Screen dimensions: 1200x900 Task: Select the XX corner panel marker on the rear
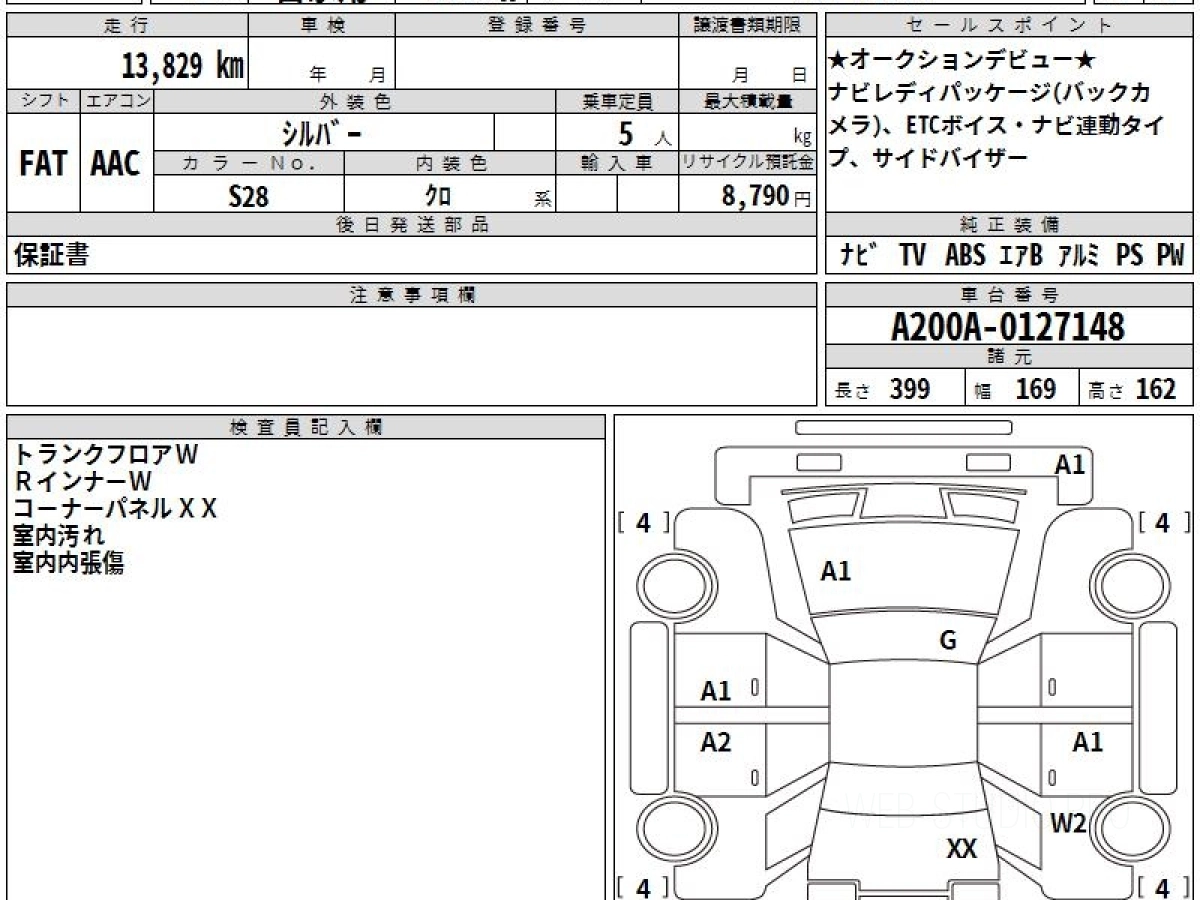pos(962,849)
